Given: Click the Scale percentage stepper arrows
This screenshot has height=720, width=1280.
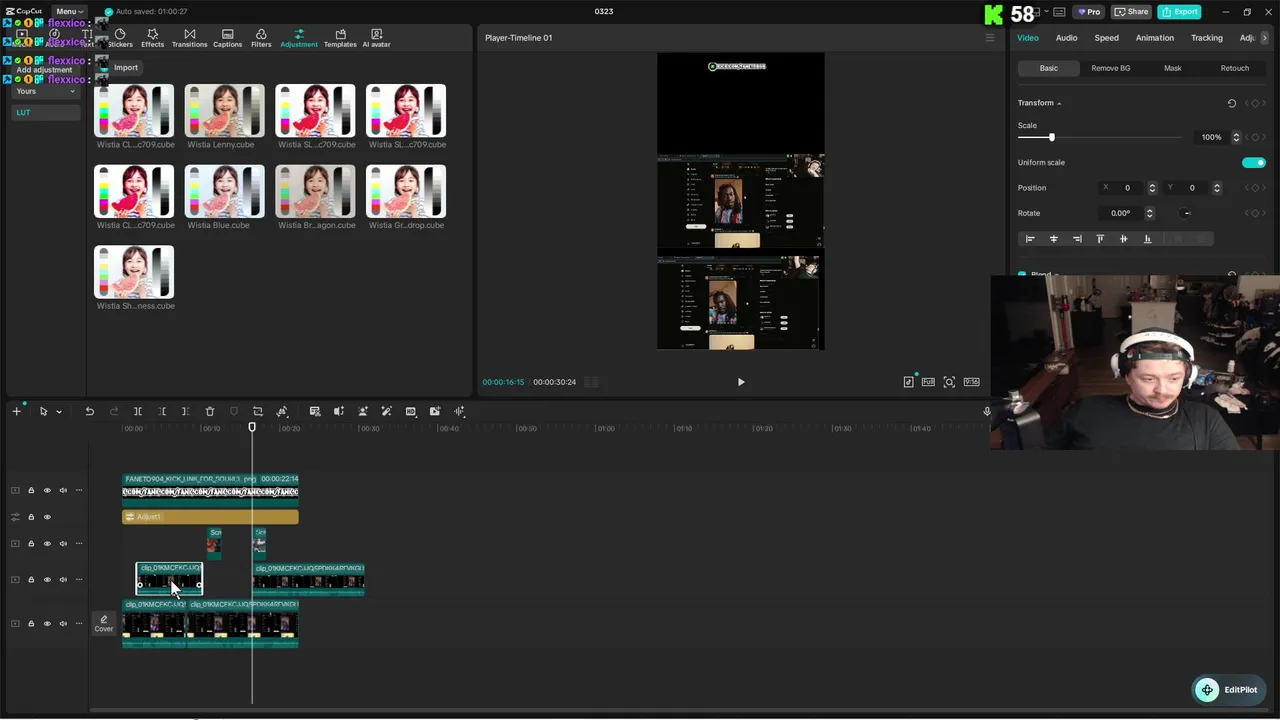Looking at the screenshot, I should tap(1236, 137).
